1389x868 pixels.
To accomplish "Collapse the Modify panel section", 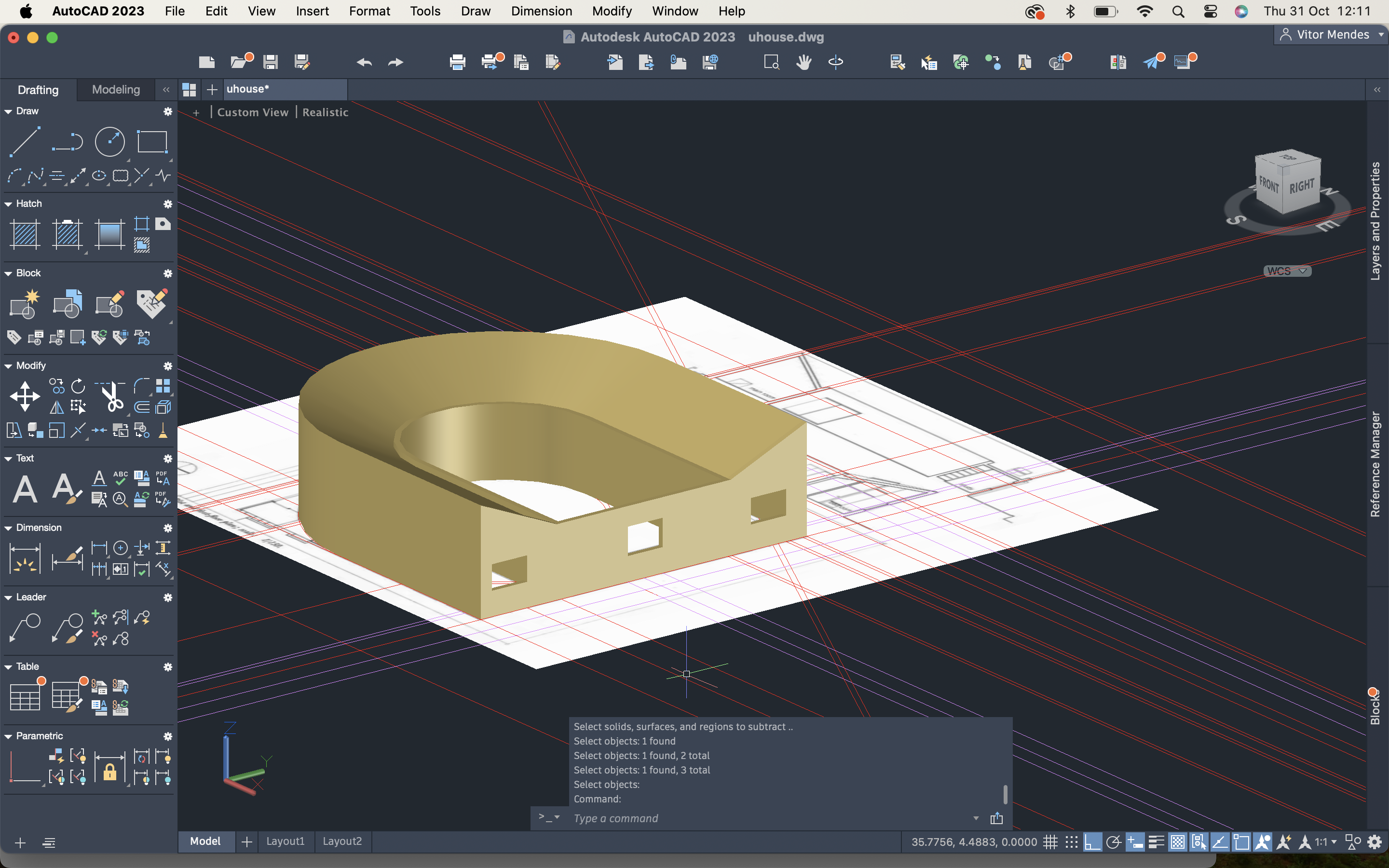I will (8, 366).
